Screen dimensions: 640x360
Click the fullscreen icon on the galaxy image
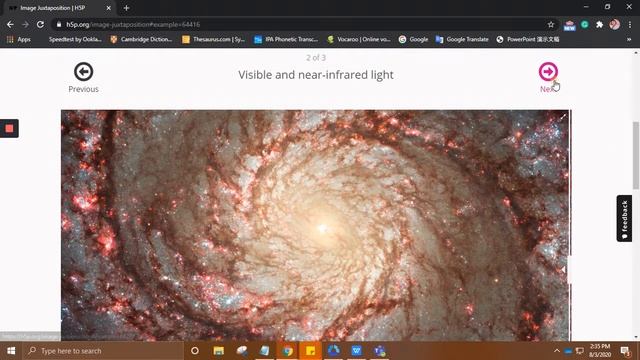point(563,116)
